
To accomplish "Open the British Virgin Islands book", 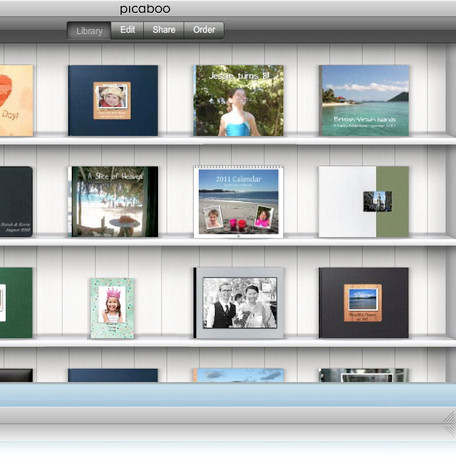I will click(364, 100).
